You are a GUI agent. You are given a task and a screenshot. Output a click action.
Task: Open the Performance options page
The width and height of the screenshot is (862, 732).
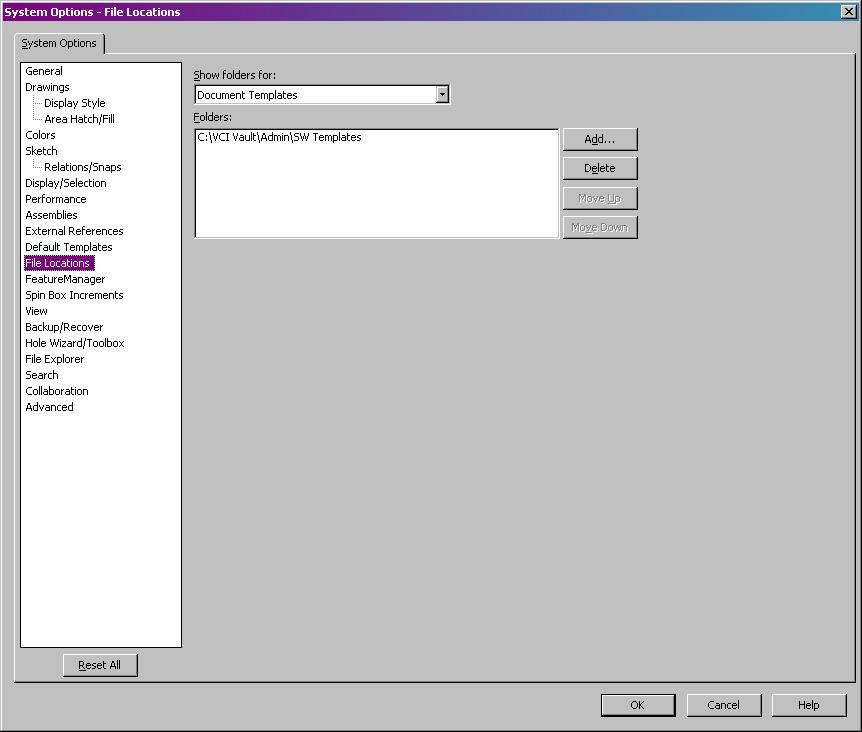point(56,199)
